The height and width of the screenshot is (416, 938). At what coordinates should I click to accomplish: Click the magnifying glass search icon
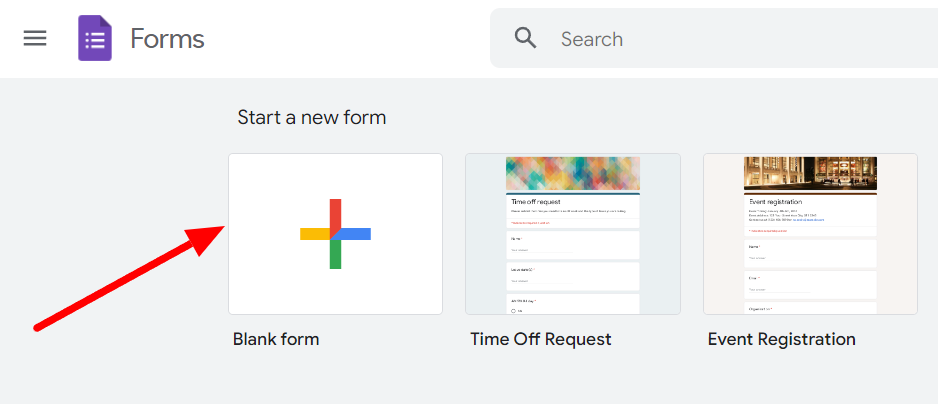[526, 38]
